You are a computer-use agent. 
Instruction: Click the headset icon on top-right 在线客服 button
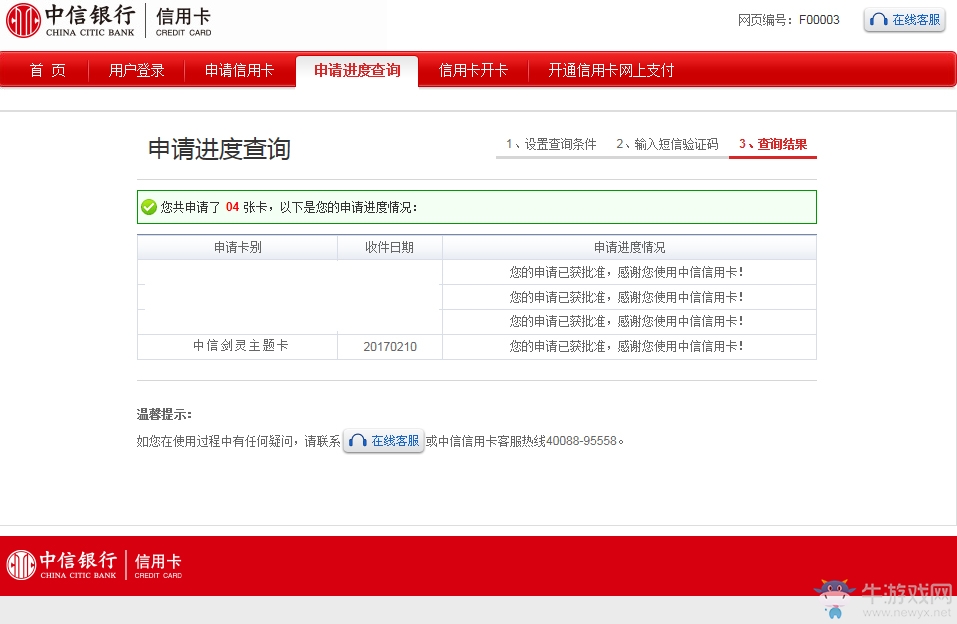click(880, 19)
